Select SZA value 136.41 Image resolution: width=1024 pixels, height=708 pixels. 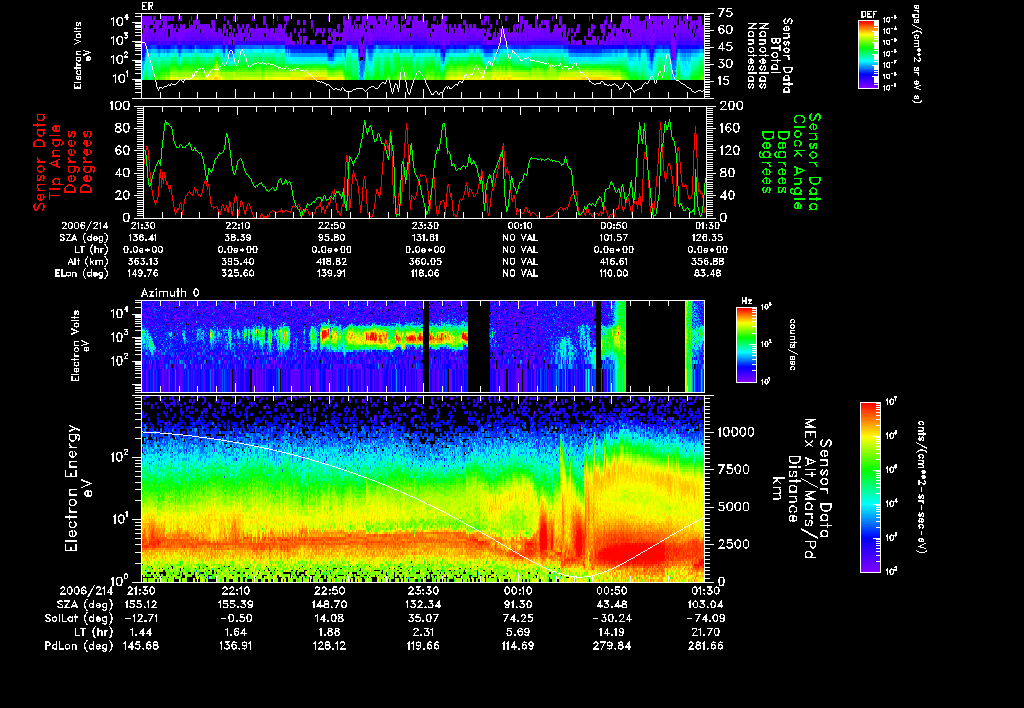click(x=144, y=238)
